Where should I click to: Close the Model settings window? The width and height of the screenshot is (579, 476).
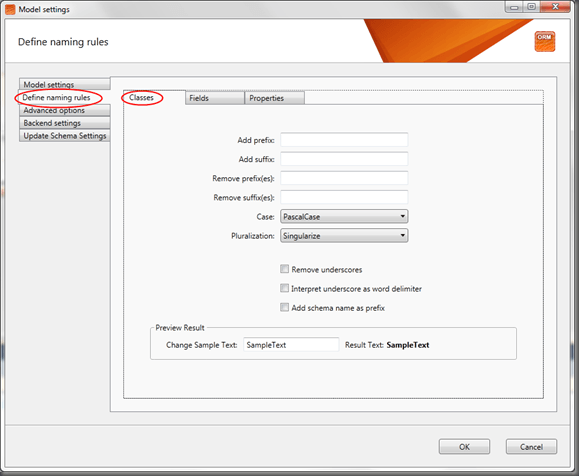click(x=555, y=7)
